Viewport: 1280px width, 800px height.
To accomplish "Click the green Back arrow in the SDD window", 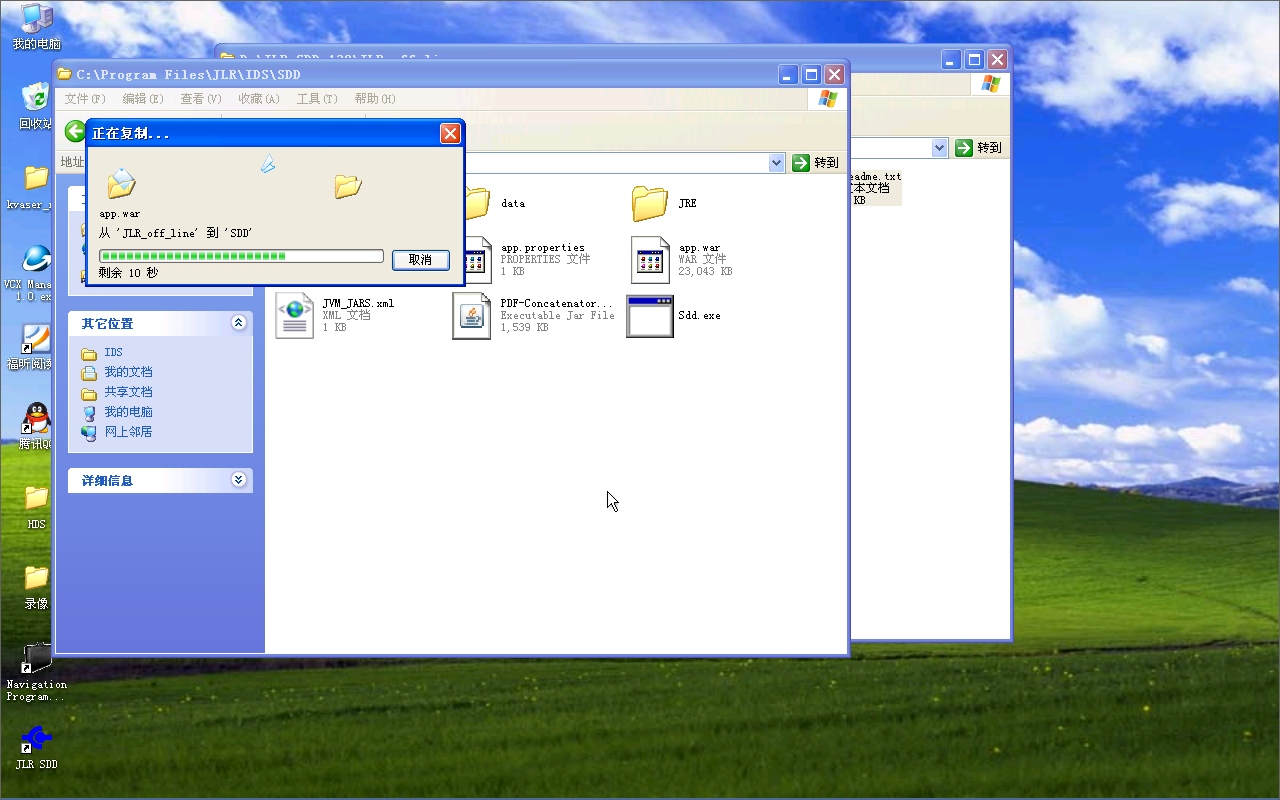I will [75, 131].
